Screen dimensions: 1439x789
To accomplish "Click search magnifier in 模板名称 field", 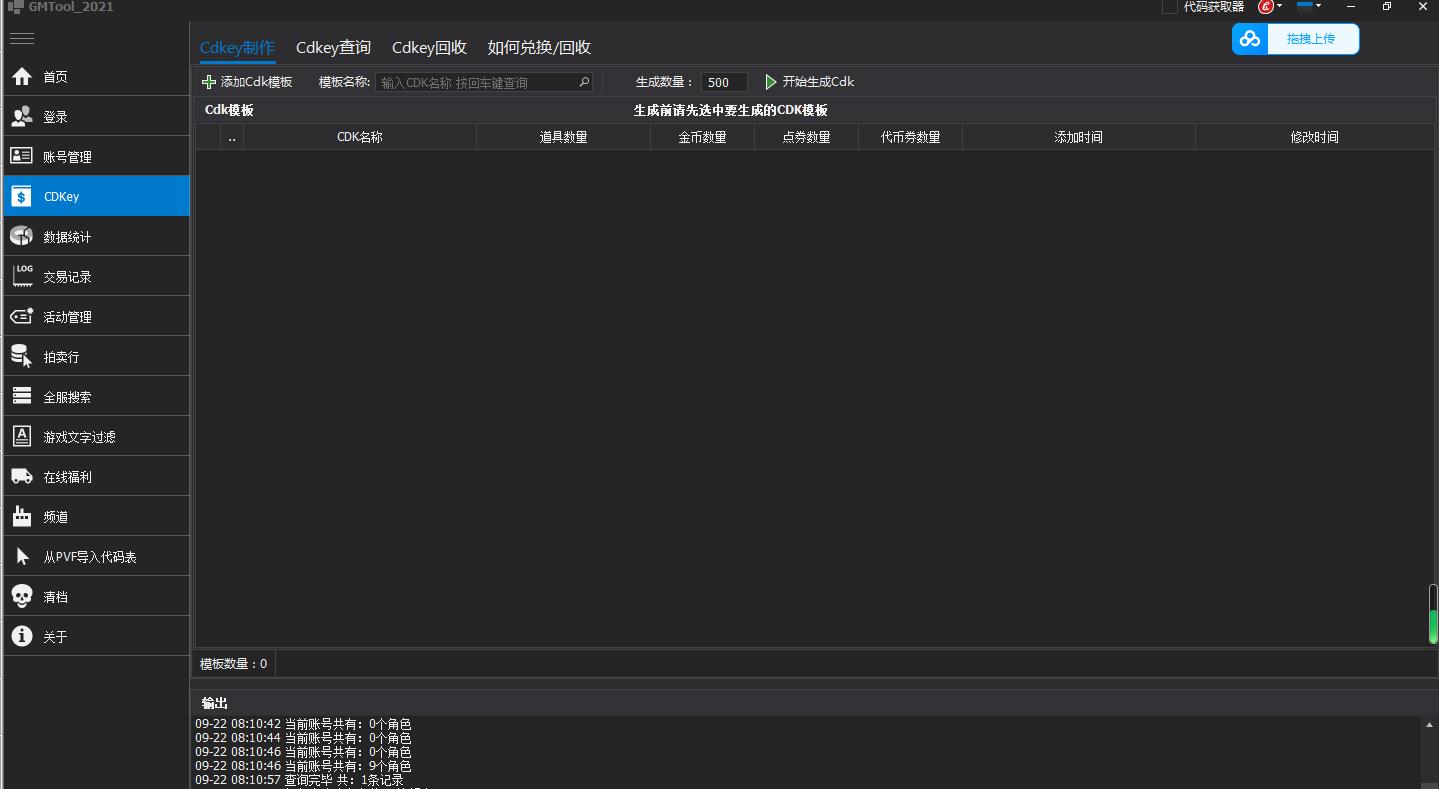I will [x=584, y=82].
